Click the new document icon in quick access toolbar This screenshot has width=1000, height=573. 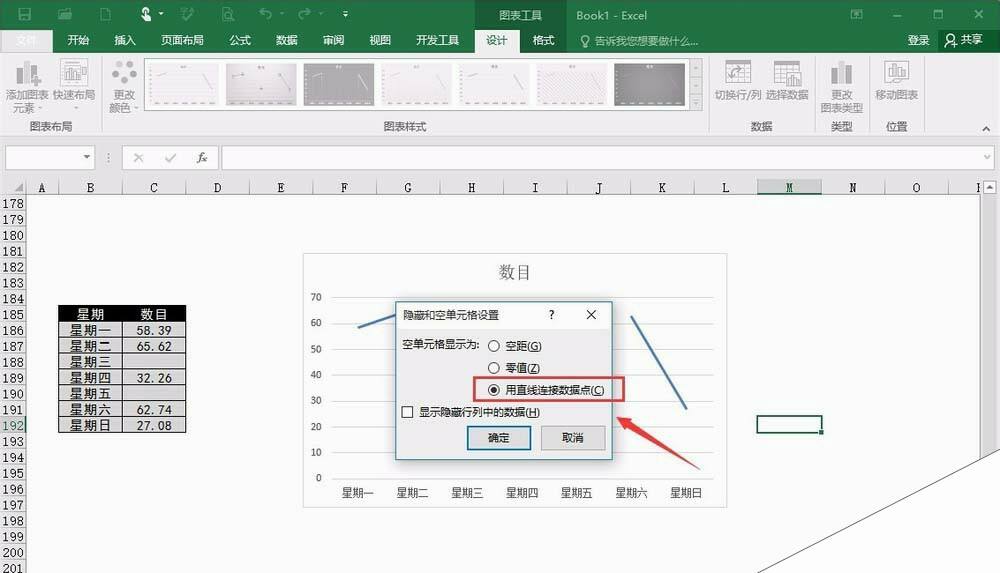tap(105, 14)
